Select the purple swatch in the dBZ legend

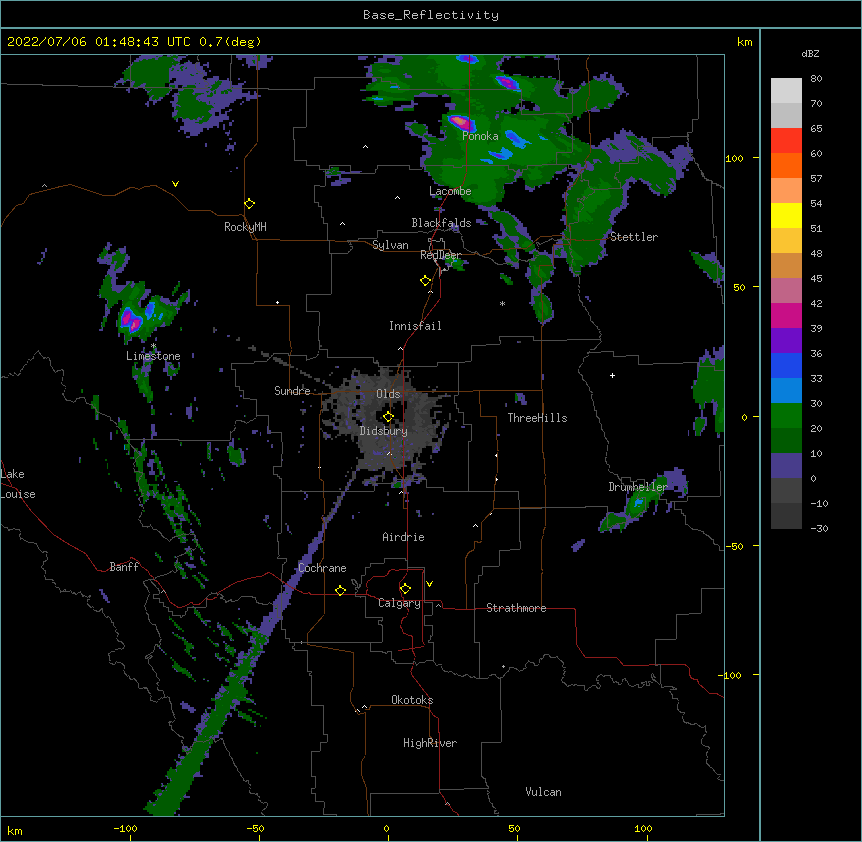point(786,340)
